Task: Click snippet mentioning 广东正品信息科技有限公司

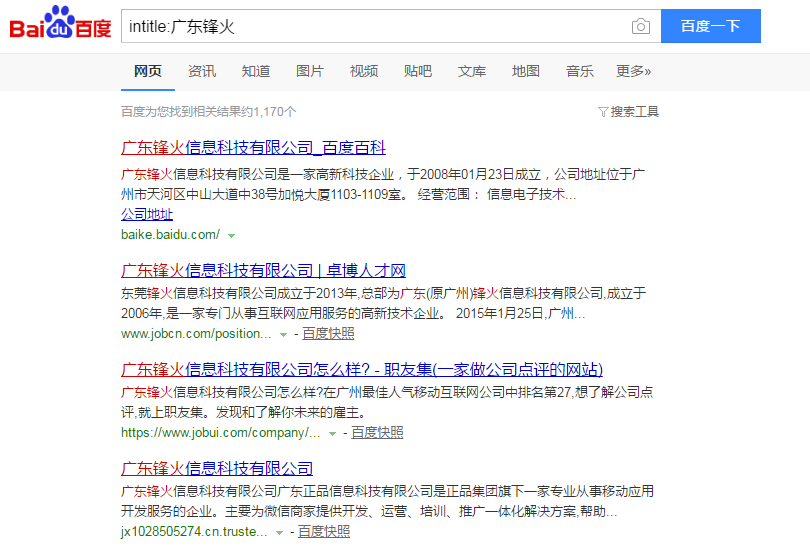Action: [387, 501]
